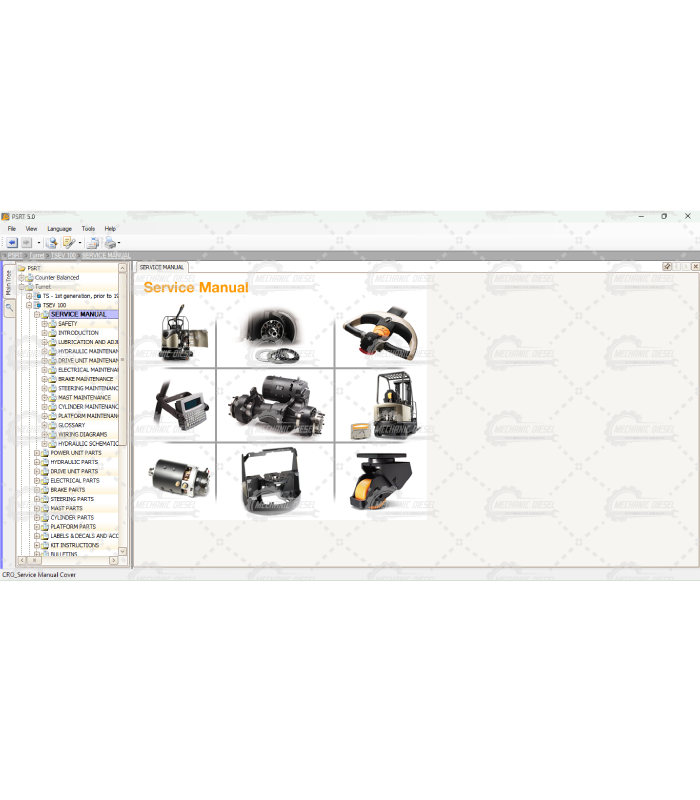
Task: Open the dropdown arrow beside the Print icon
Action: tap(119, 243)
